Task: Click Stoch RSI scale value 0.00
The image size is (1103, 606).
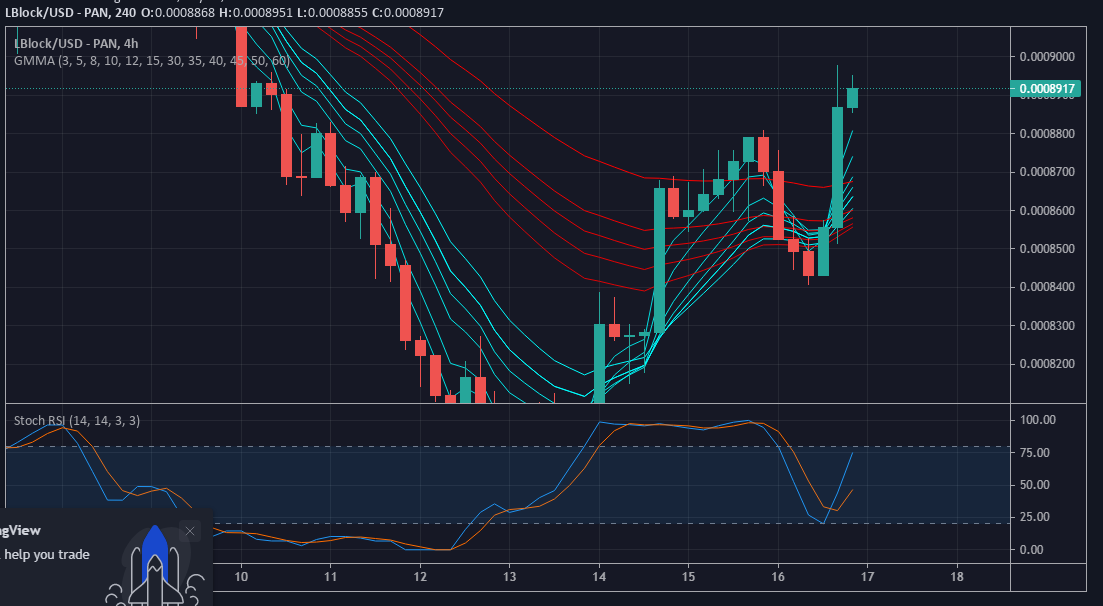Action: (x=1032, y=549)
